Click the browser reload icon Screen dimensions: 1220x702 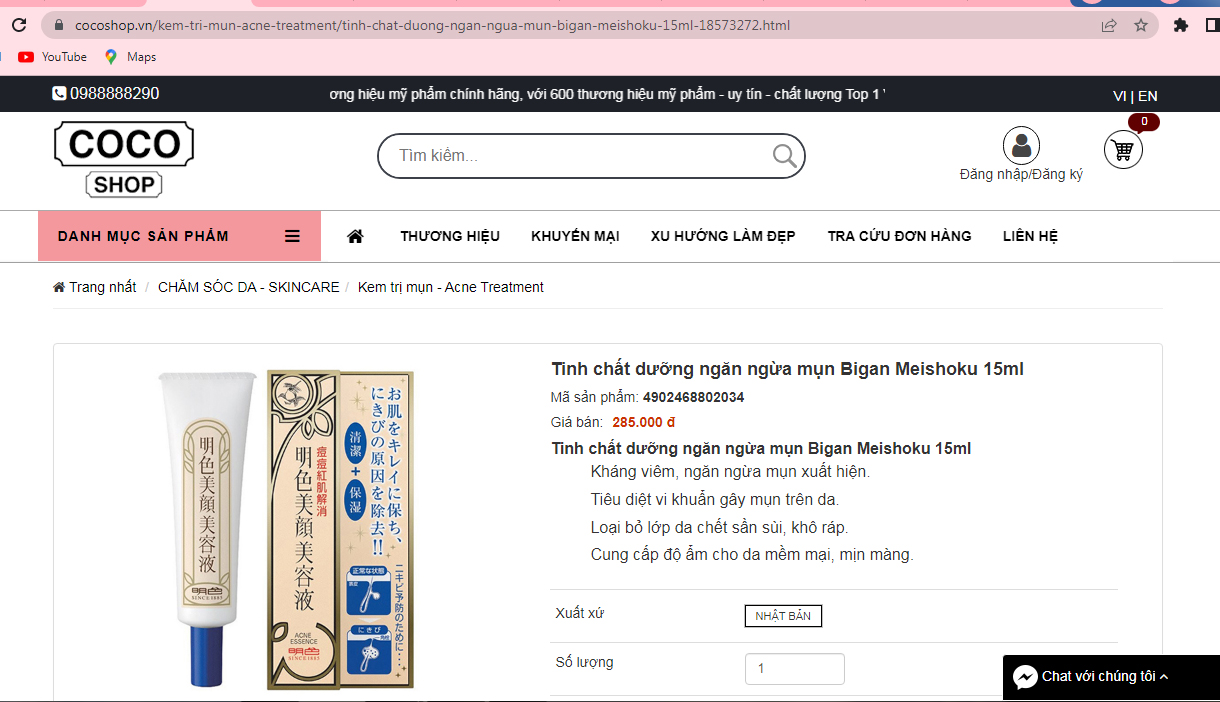coord(19,25)
